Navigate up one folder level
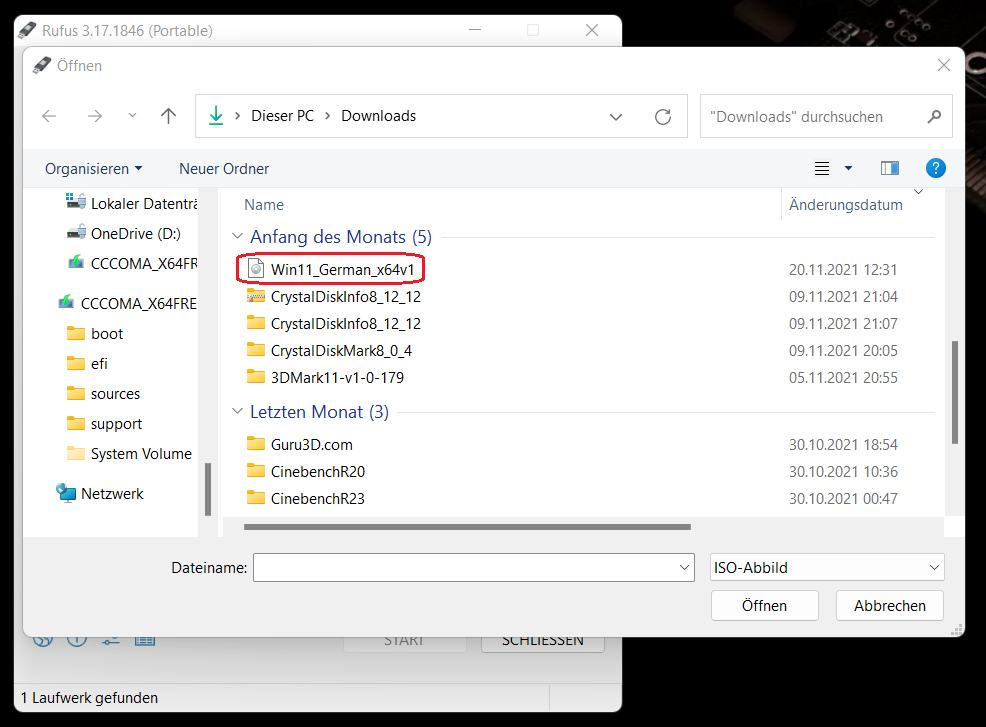 click(x=168, y=116)
